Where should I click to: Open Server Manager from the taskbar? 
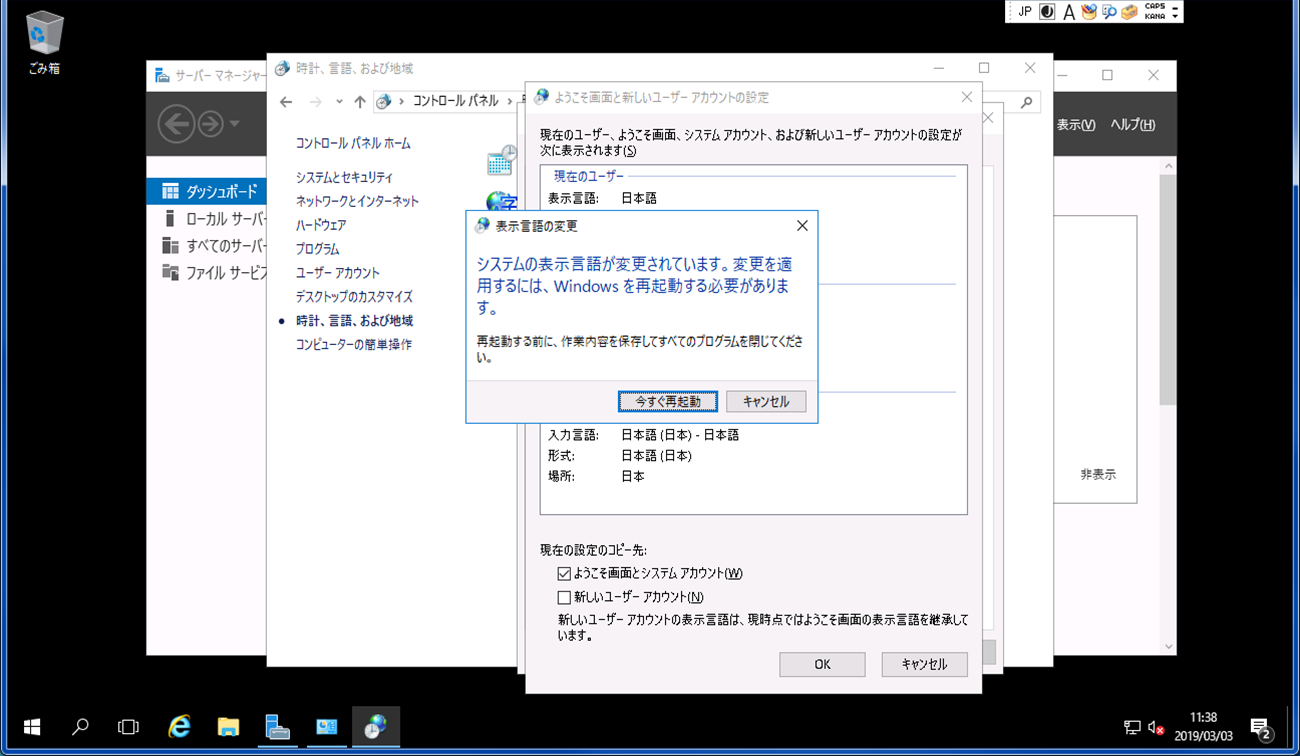(277, 727)
